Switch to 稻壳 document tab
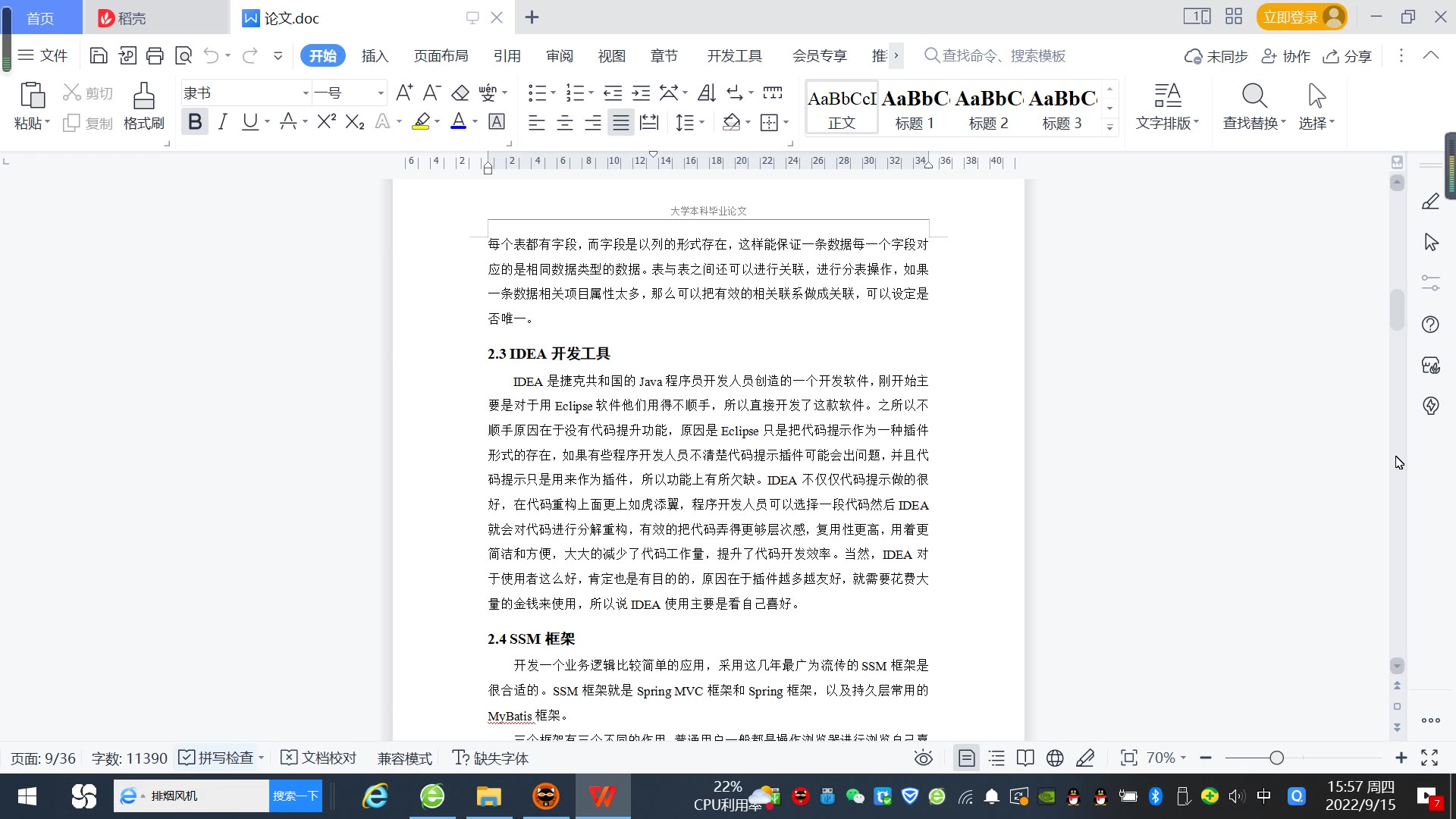1456x819 pixels. tap(155, 17)
